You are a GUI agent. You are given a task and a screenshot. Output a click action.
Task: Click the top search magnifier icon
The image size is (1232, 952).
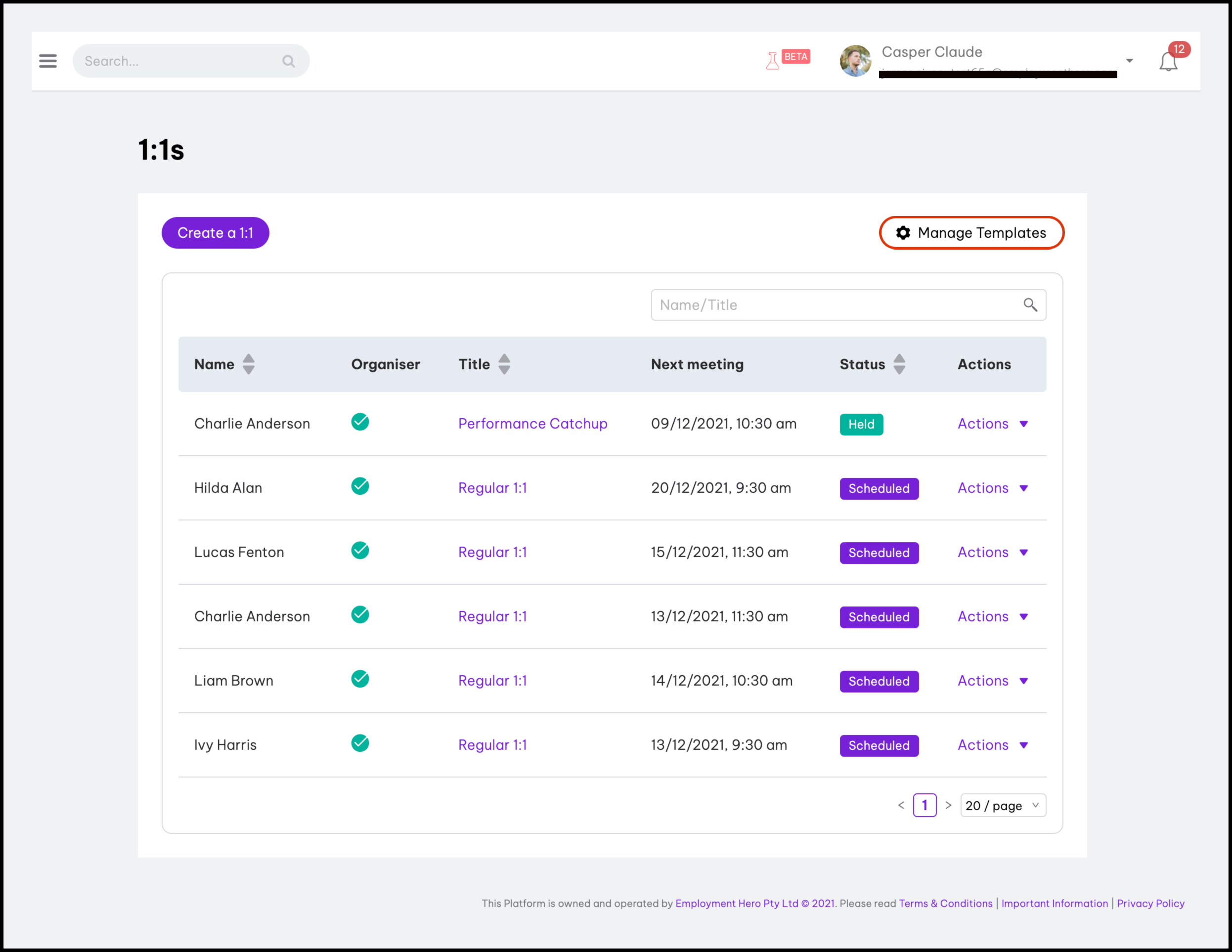point(288,61)
